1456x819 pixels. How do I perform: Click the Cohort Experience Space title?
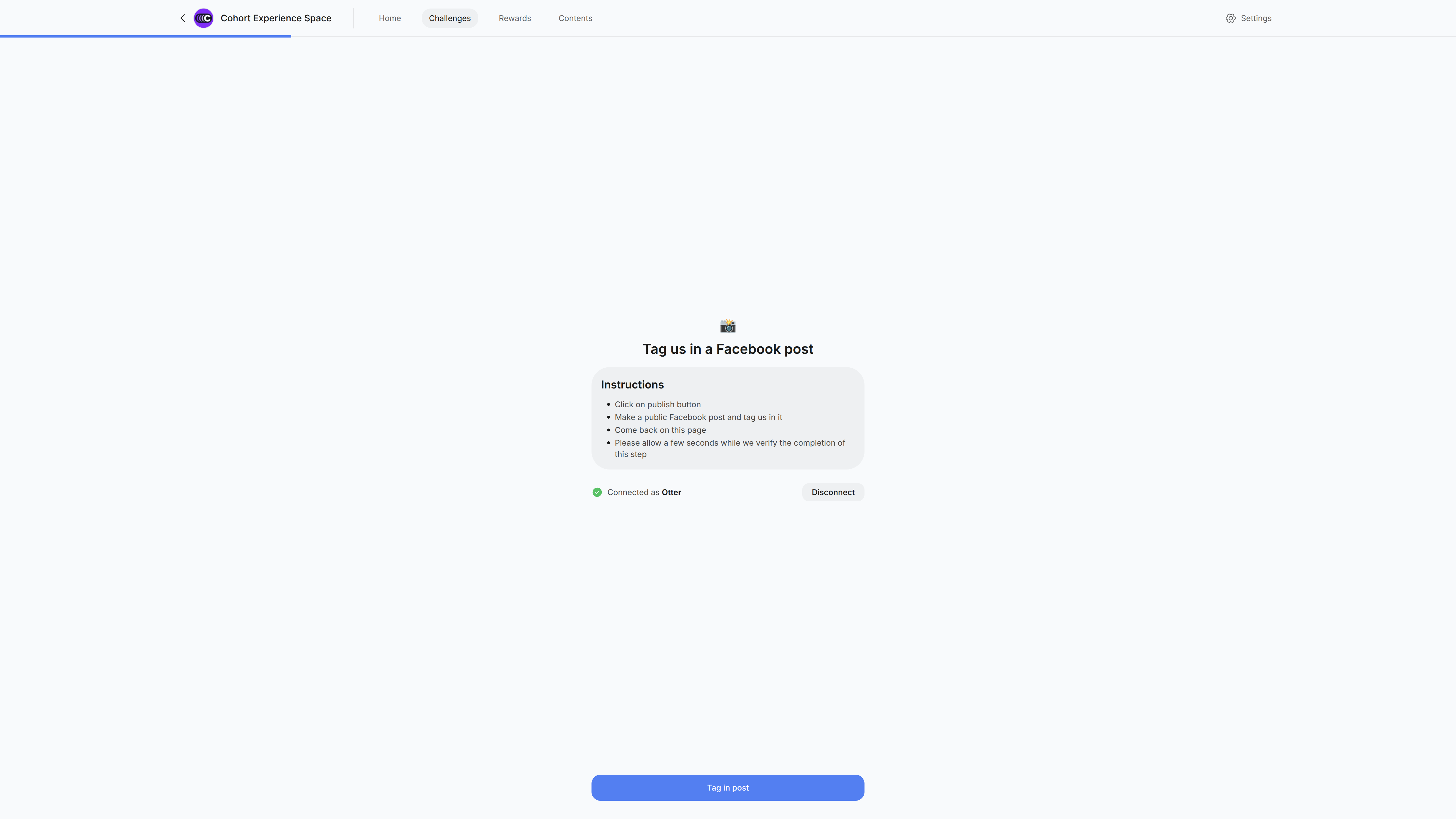tap(276, 18)
